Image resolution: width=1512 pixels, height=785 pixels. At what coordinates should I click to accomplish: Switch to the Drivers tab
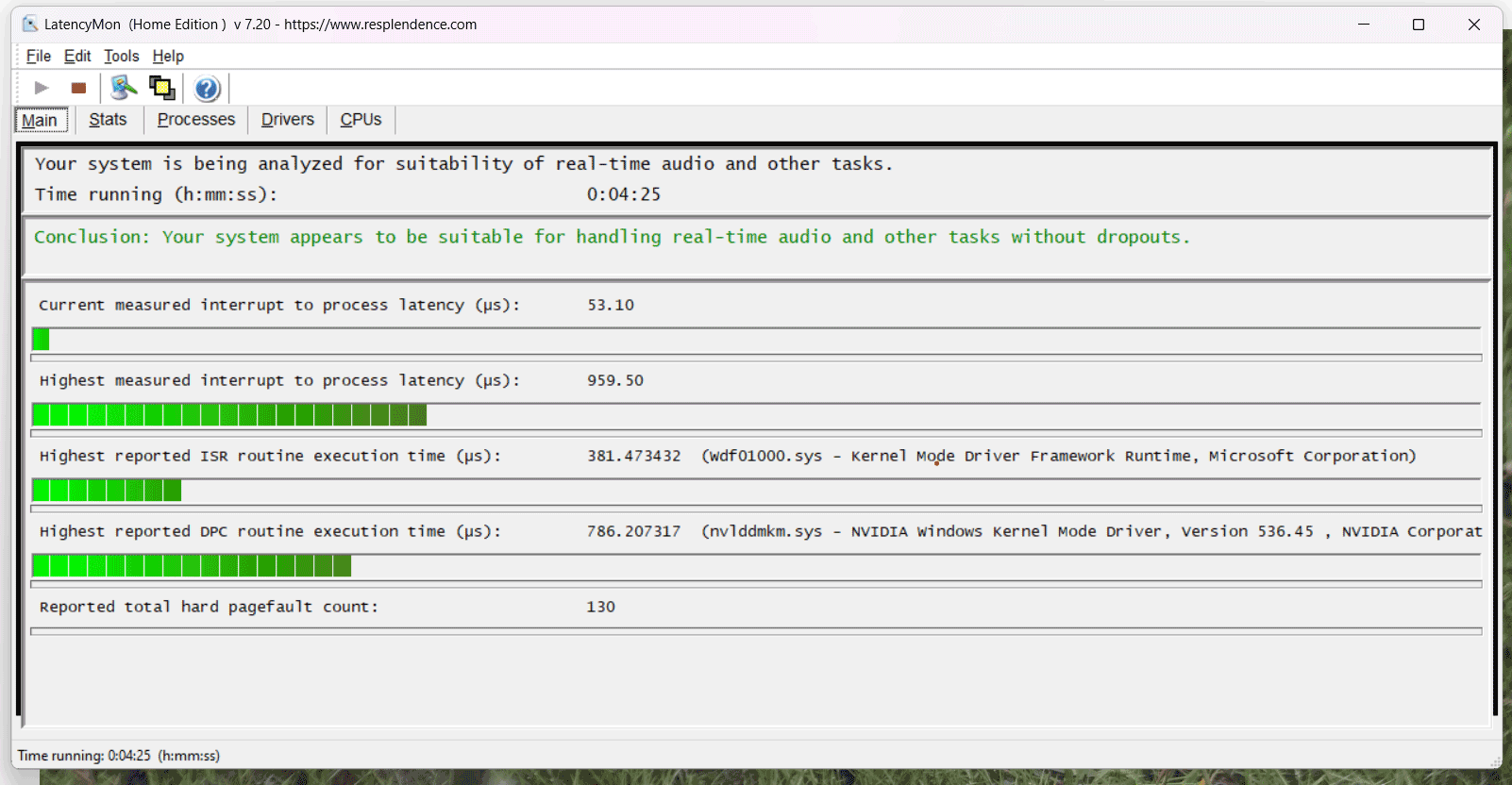[288, 120]
